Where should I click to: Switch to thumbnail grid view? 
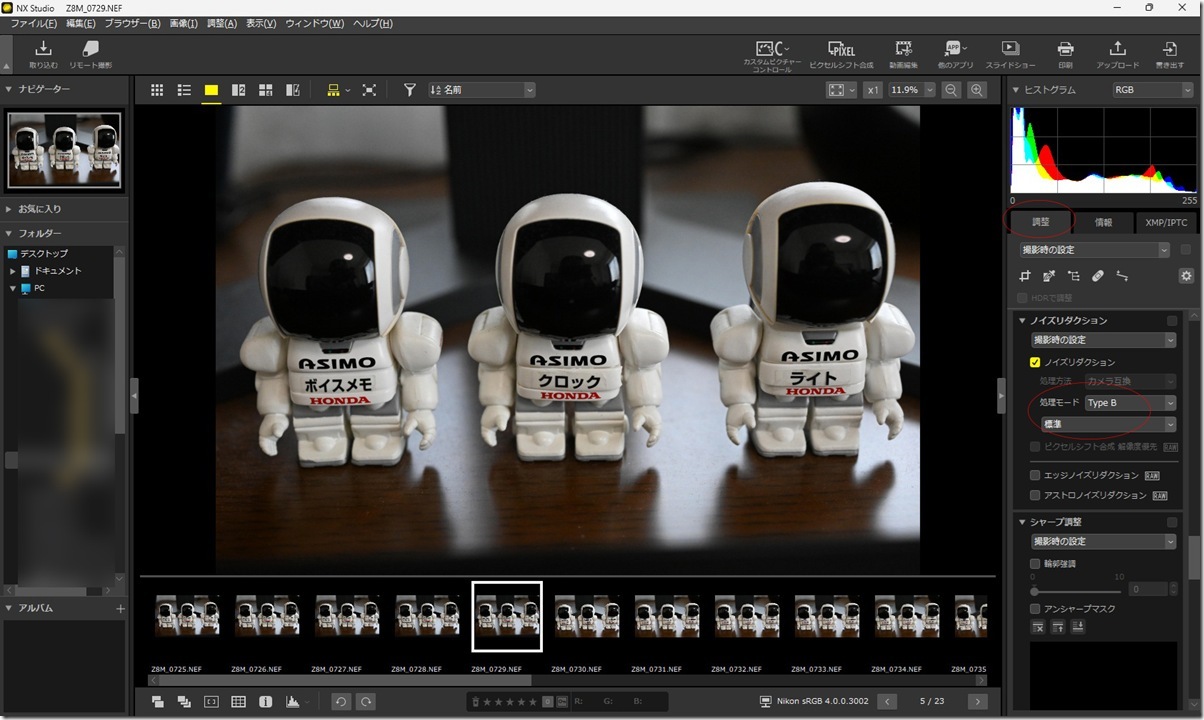click(x=157, y=90)
